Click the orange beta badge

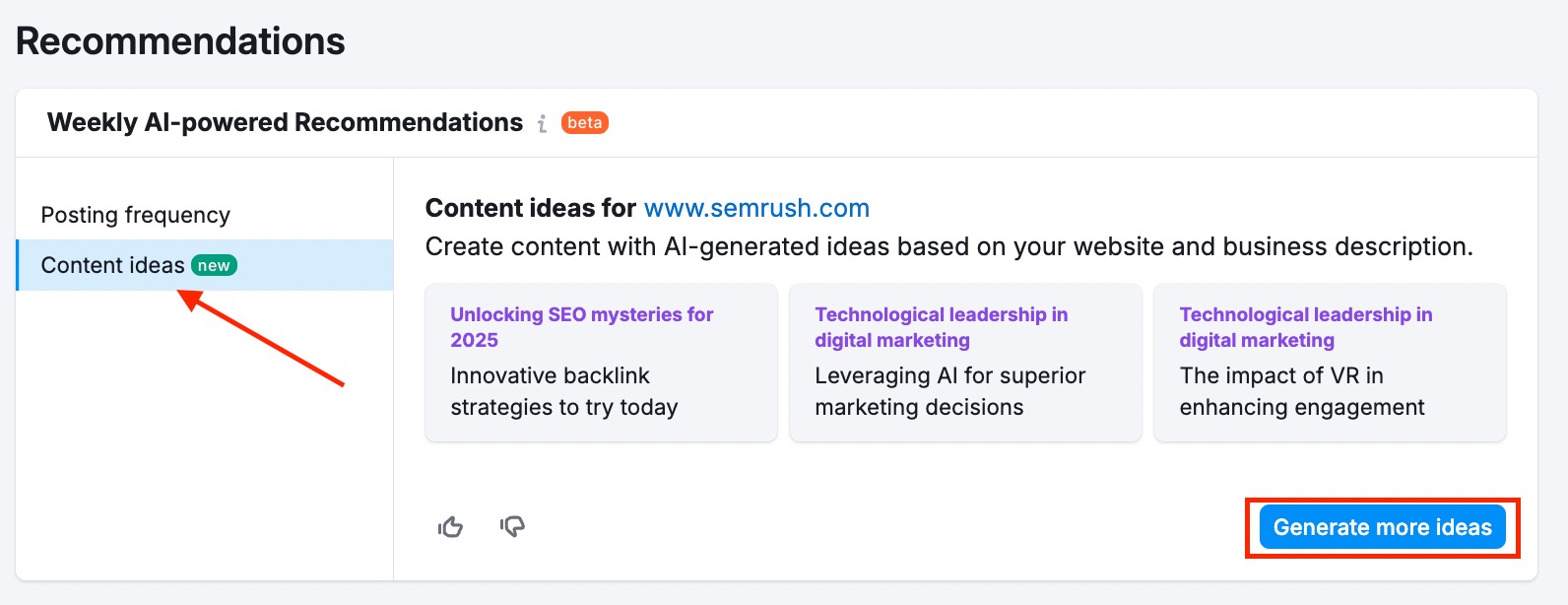[x=585, y=122]
